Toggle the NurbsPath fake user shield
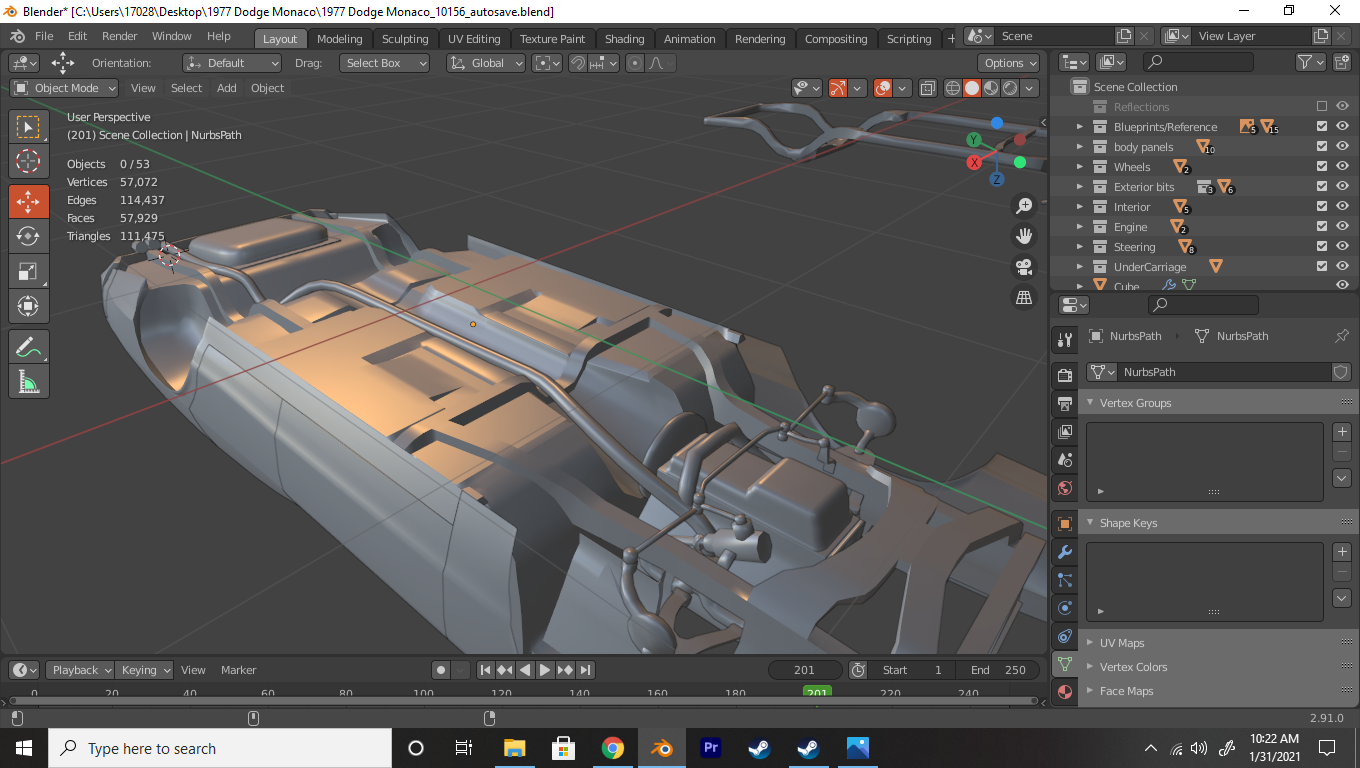 point(1341,372)
